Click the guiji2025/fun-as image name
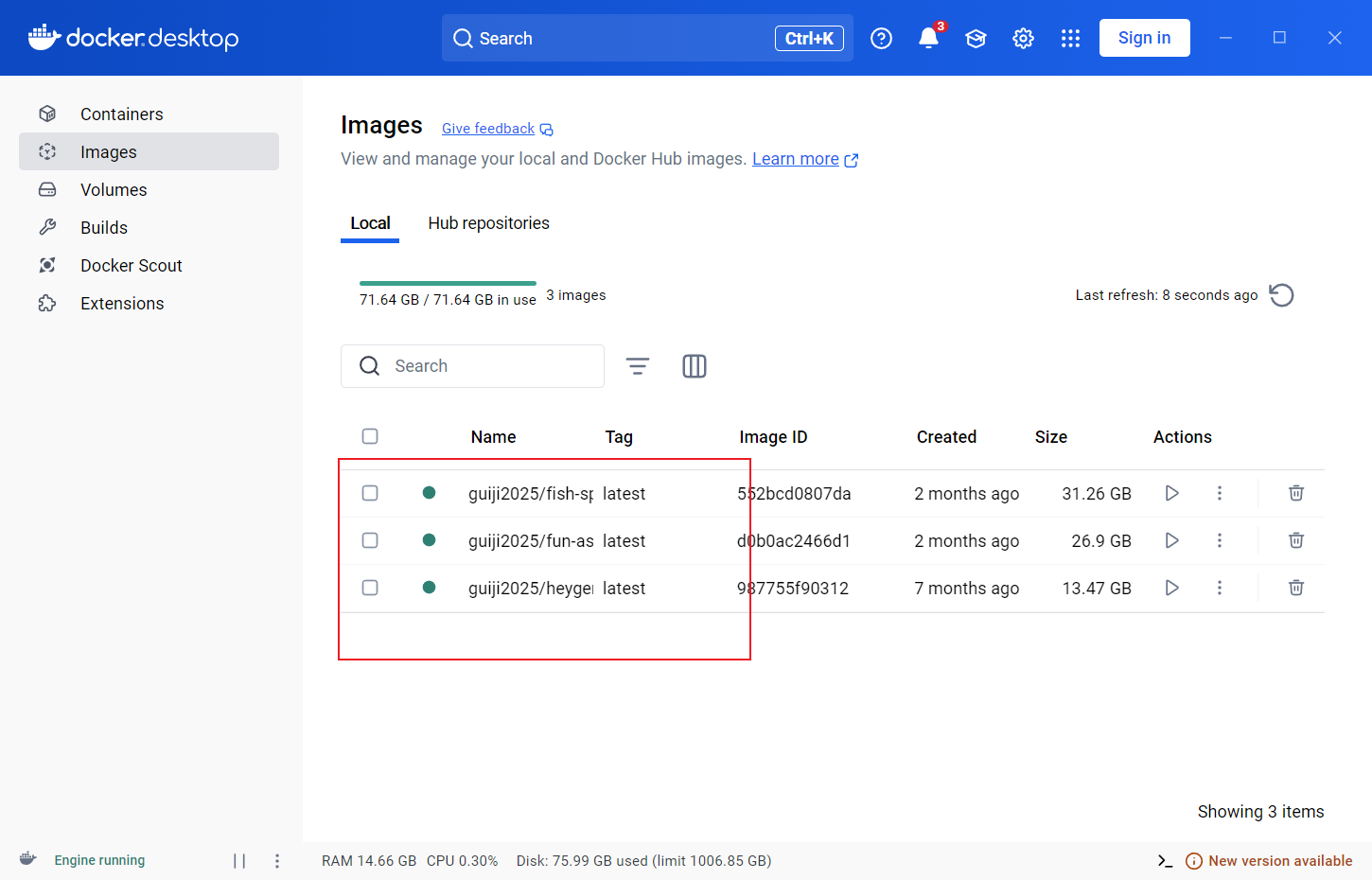This screenshot has width=1372, height=880. pyautogui.click(x=531, y=541)
